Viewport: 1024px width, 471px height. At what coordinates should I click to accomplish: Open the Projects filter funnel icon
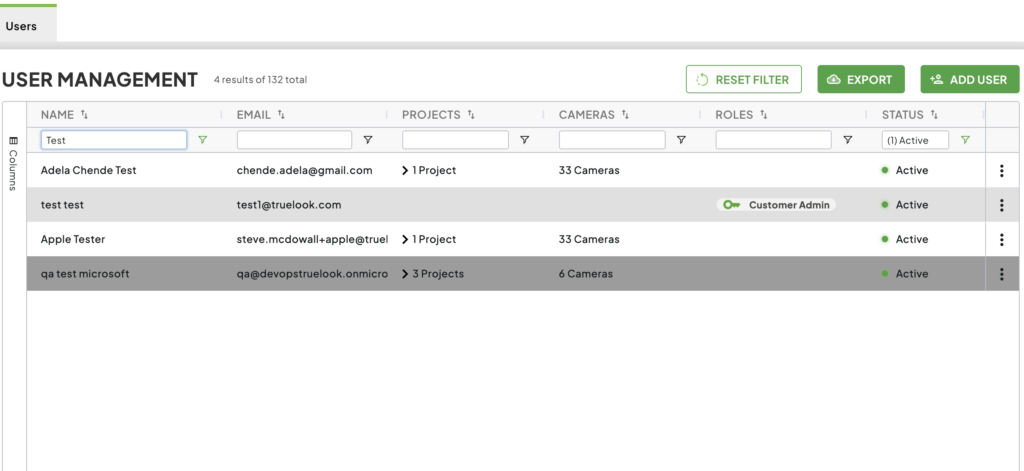coord(524,140)
